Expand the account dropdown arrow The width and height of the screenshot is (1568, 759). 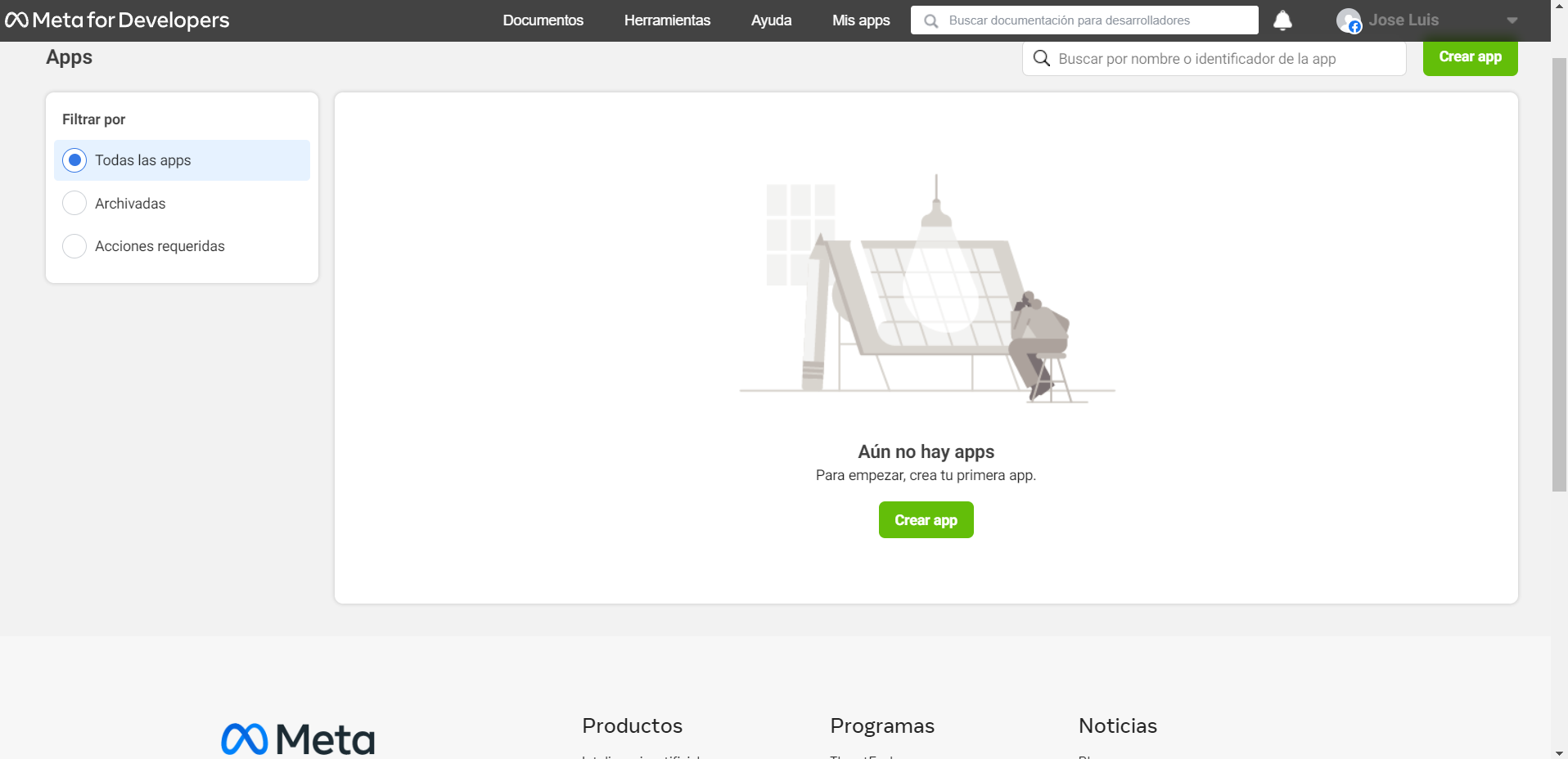pyautogui.click(x=1512, y=20)
